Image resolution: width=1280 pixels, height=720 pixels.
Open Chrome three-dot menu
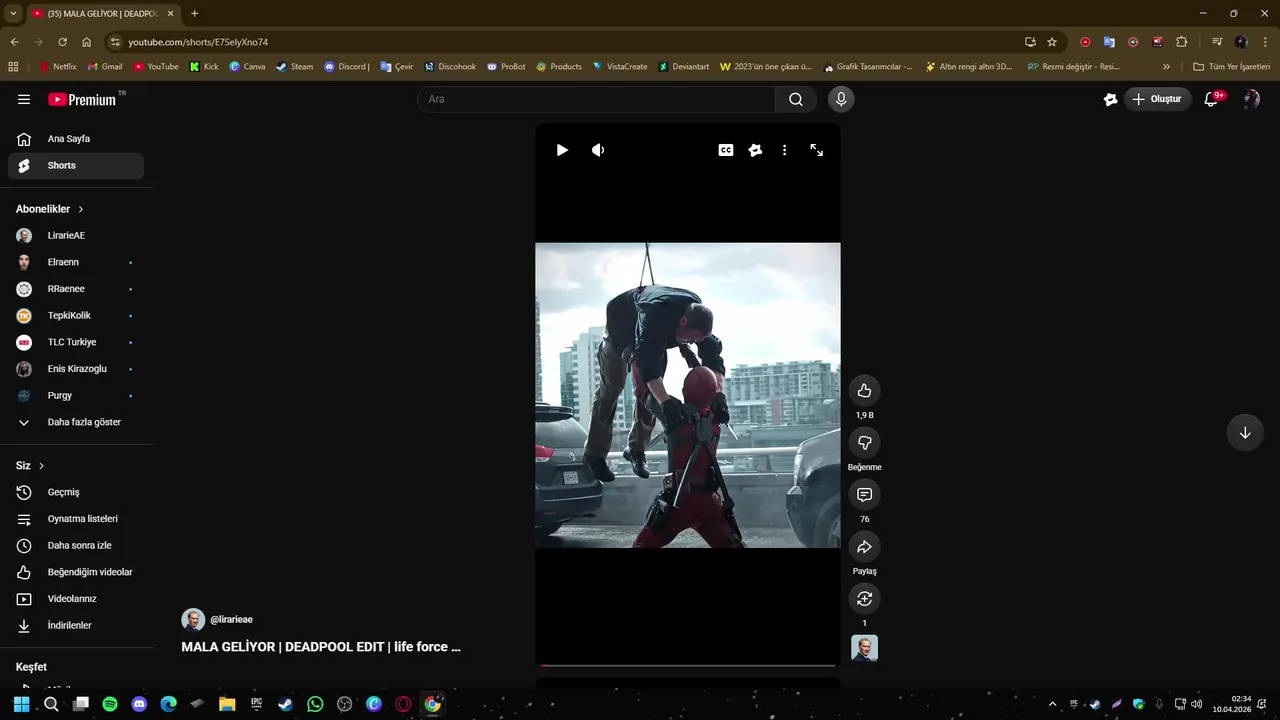click(1266, 42)
